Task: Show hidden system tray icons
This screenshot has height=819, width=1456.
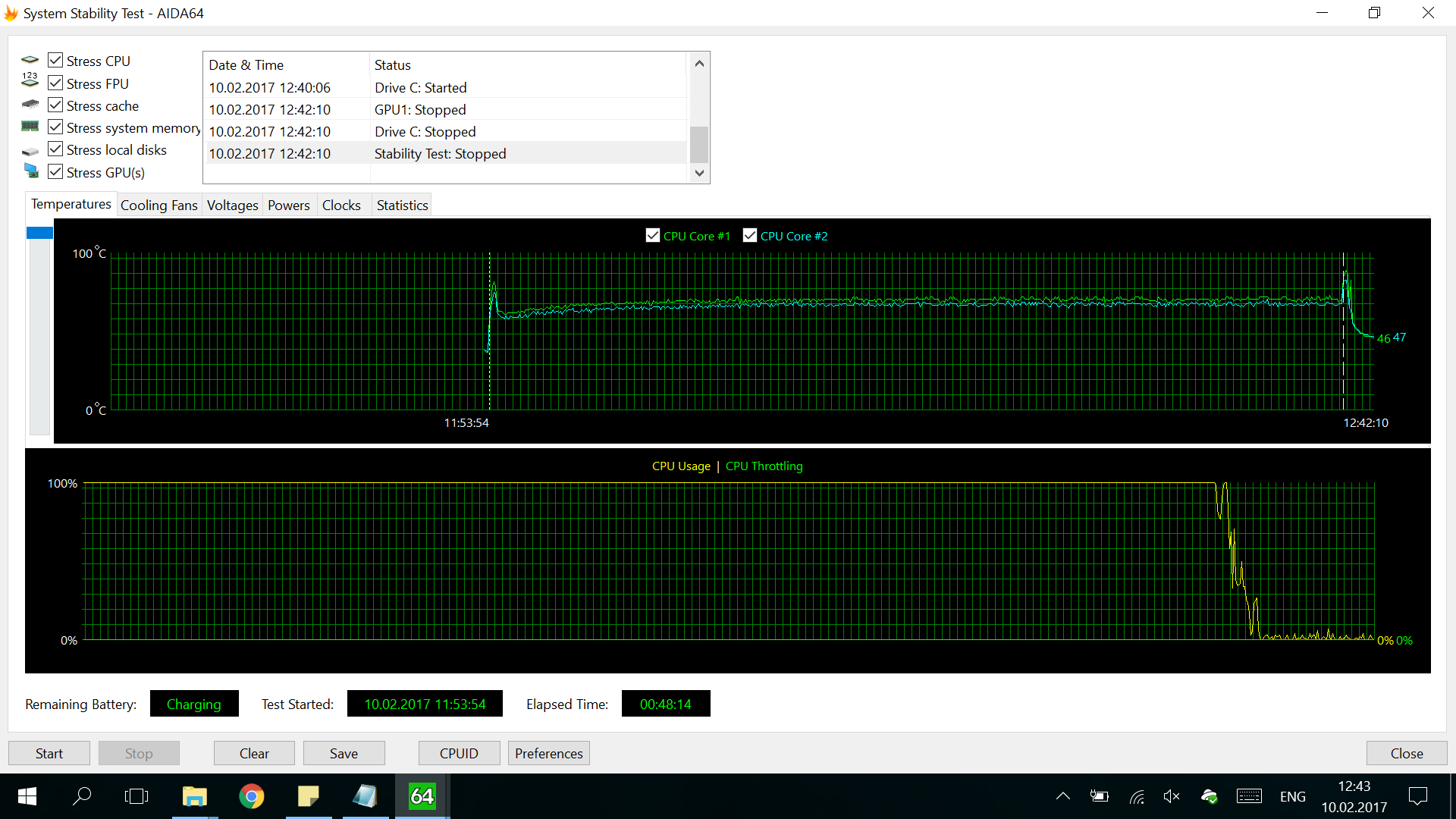Action: [1063, 796]
